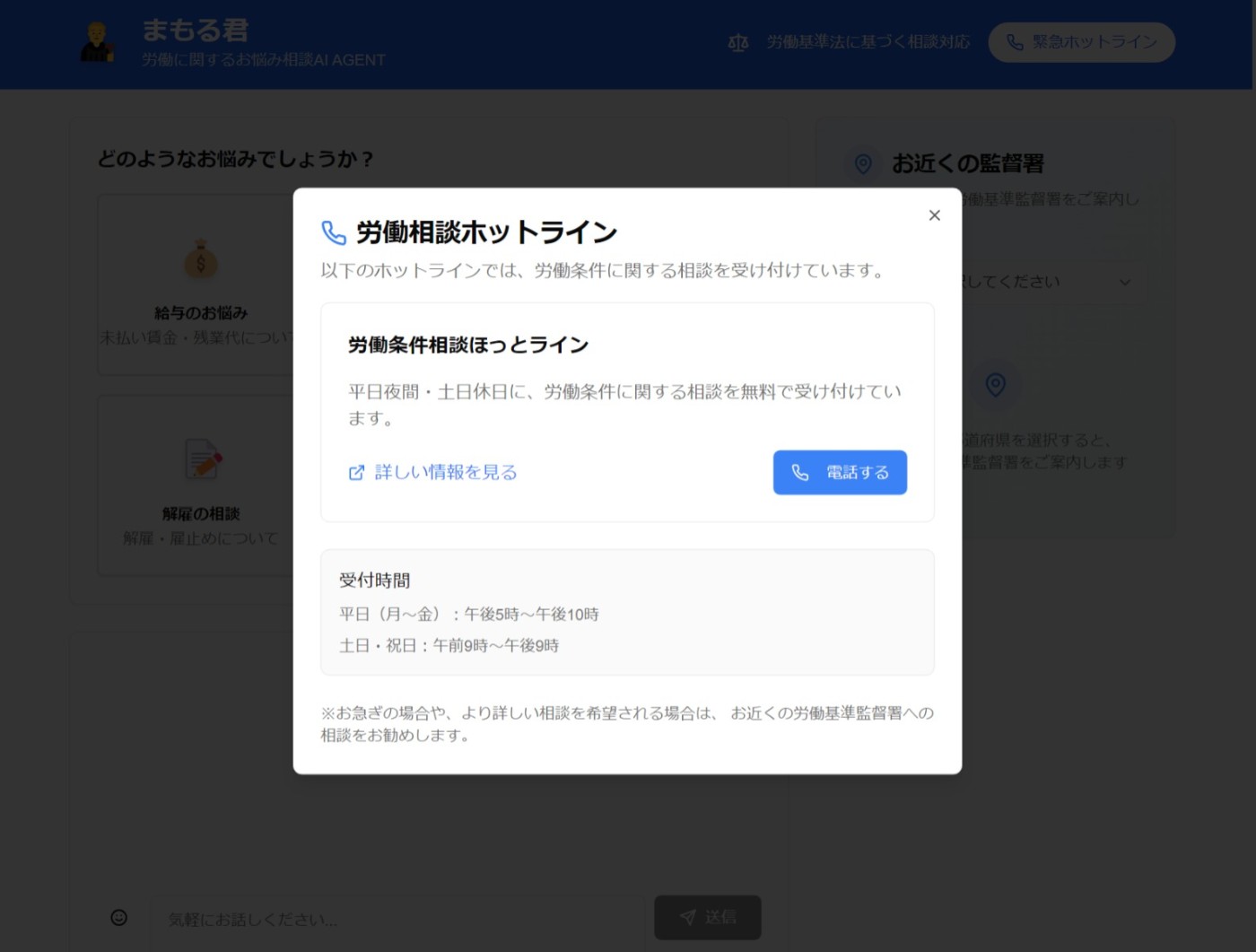This screenshot has height=952, width=1256.
Task: Click the 受付時間 heading
Action: (x=375, y=581)
